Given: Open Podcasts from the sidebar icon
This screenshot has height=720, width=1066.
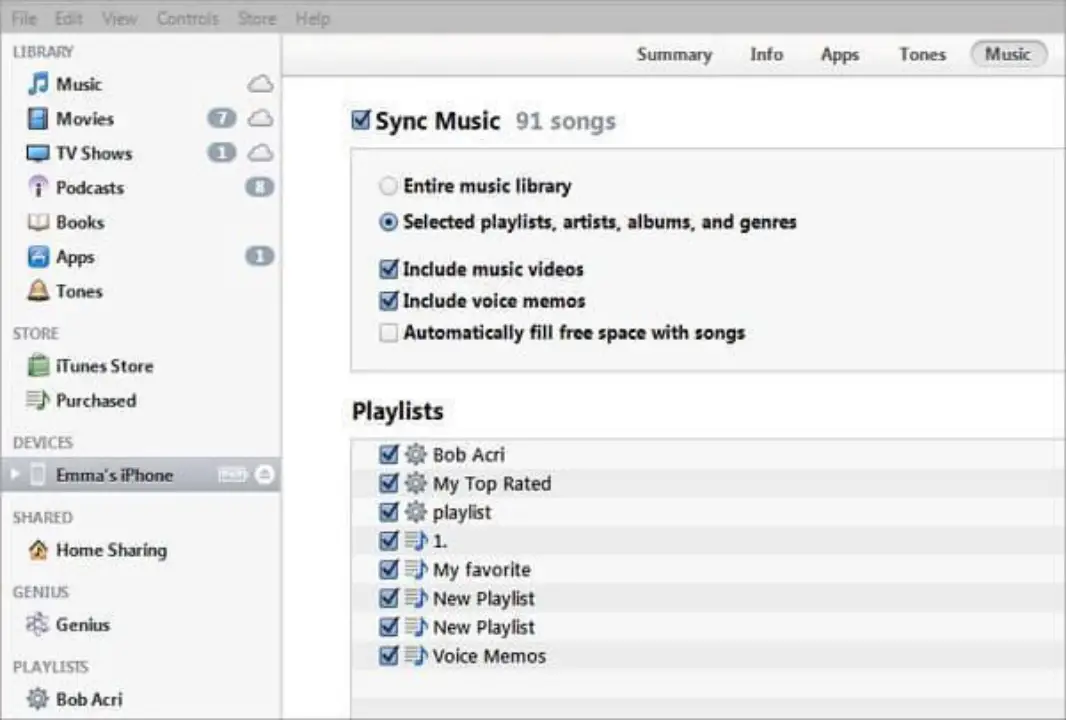Looking at the screenshot, I should 38,188.
